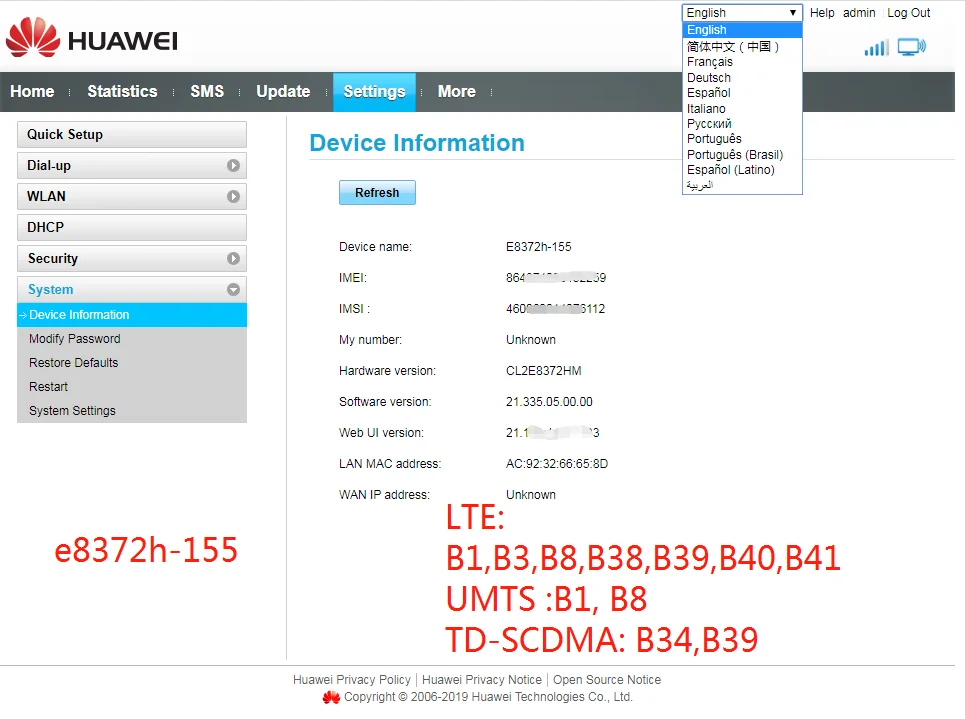This screenshot has width=965, height=719.
Task: Click the WLAN connected devices monitor icon
Action: point(911,47)
